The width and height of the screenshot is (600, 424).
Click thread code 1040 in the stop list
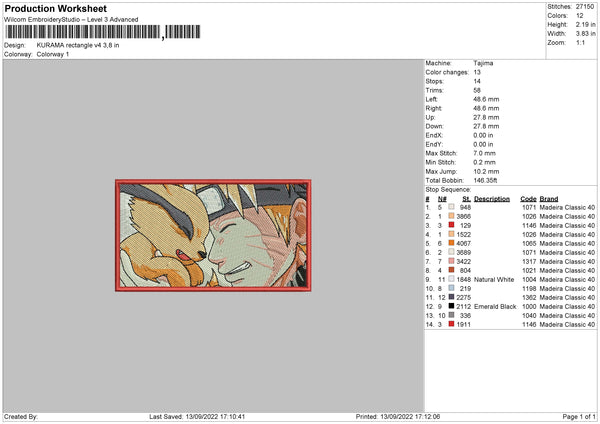(529, 316)
